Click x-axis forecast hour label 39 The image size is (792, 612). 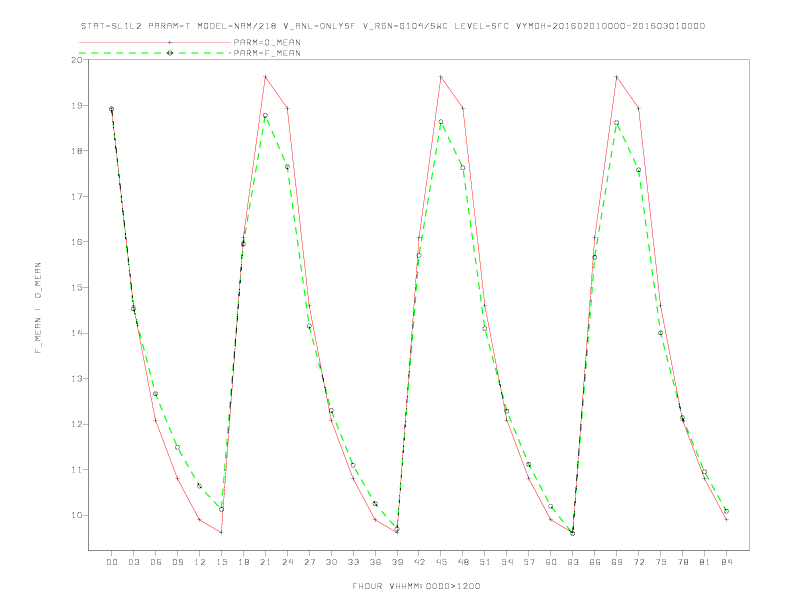click(x=397, y=562)
